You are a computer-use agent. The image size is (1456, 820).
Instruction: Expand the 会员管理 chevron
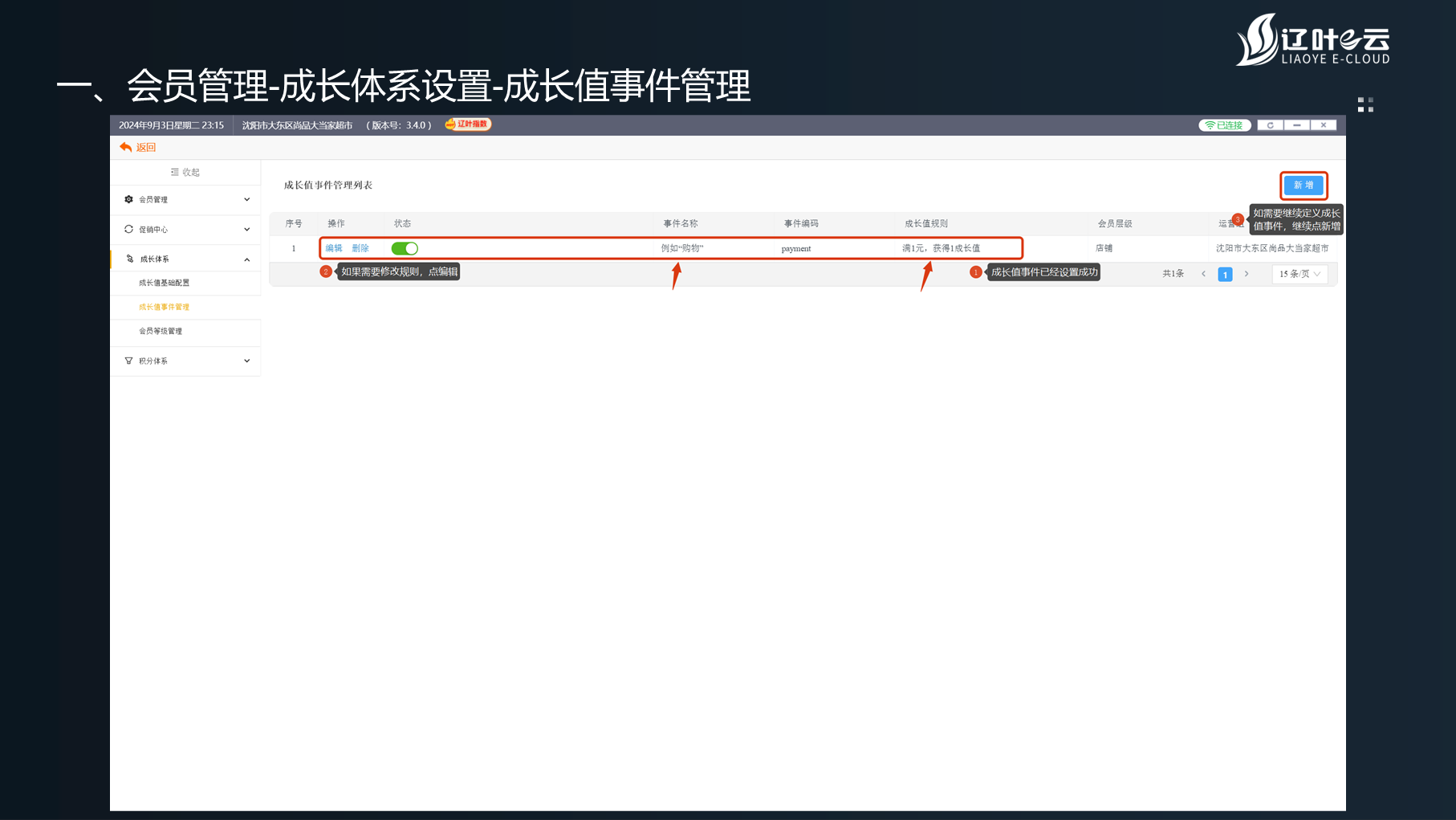[246, 199]
